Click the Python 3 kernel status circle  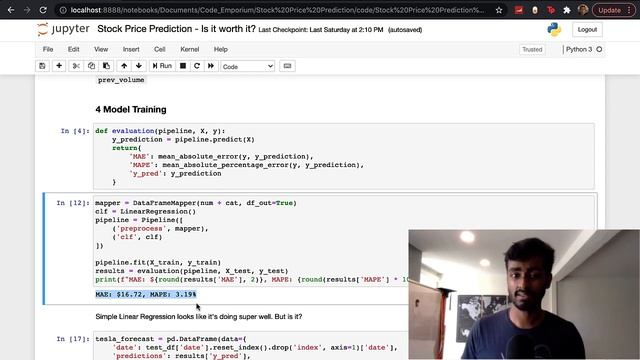click(599, 49)
